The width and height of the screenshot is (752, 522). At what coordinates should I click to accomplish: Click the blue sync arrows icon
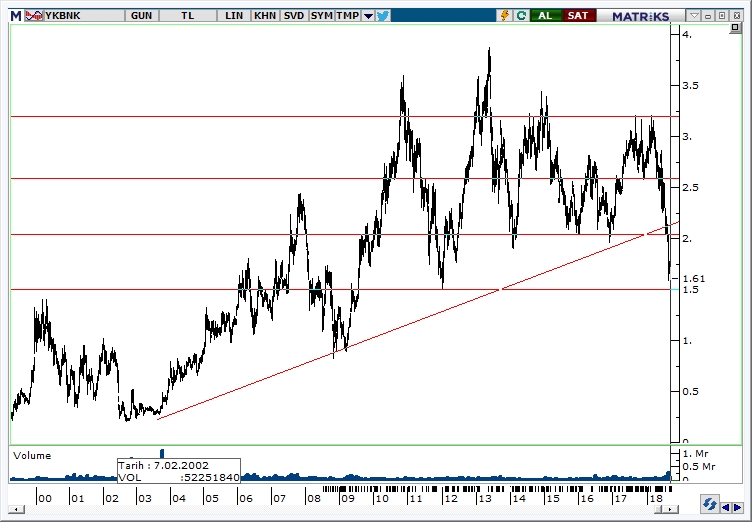[709, 505]
